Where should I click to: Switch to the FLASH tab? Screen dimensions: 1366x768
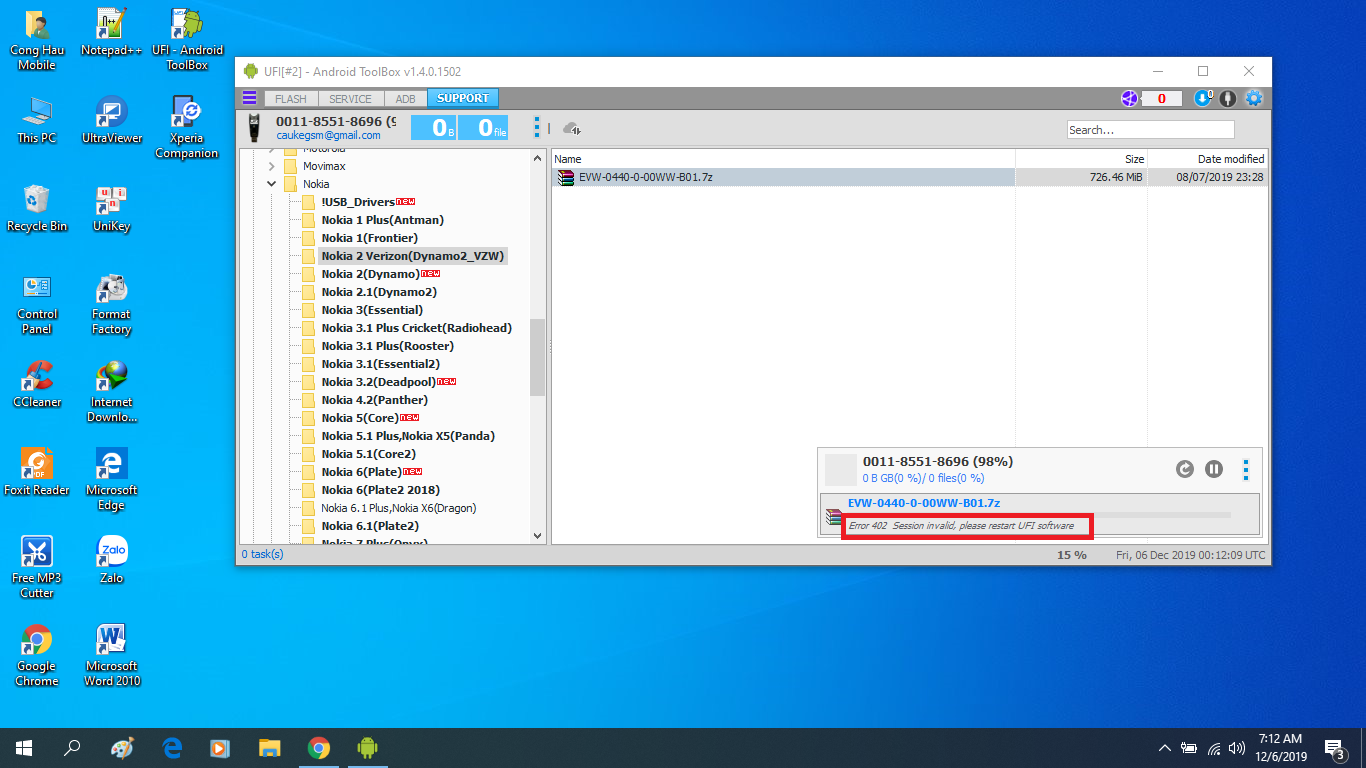coord(291,99)
